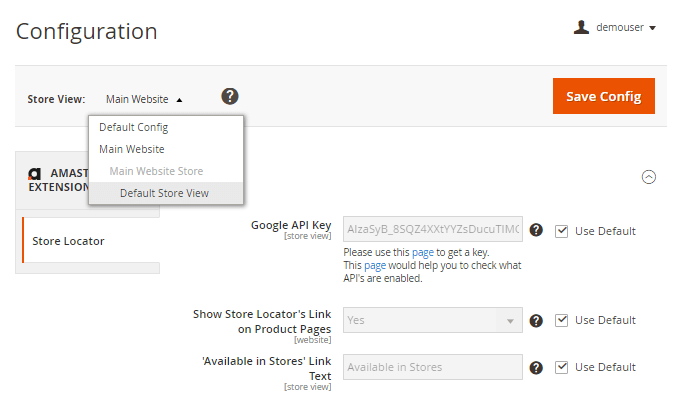Click help icon for 'Available in Stores' Link Text
This screenshot has width=685, height=400.
click(536, 367)
